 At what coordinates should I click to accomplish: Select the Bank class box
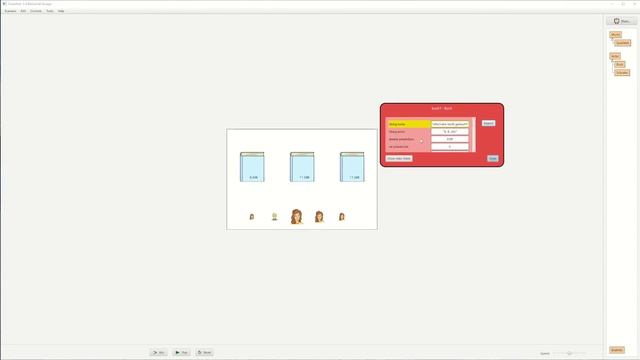[620, 64]
